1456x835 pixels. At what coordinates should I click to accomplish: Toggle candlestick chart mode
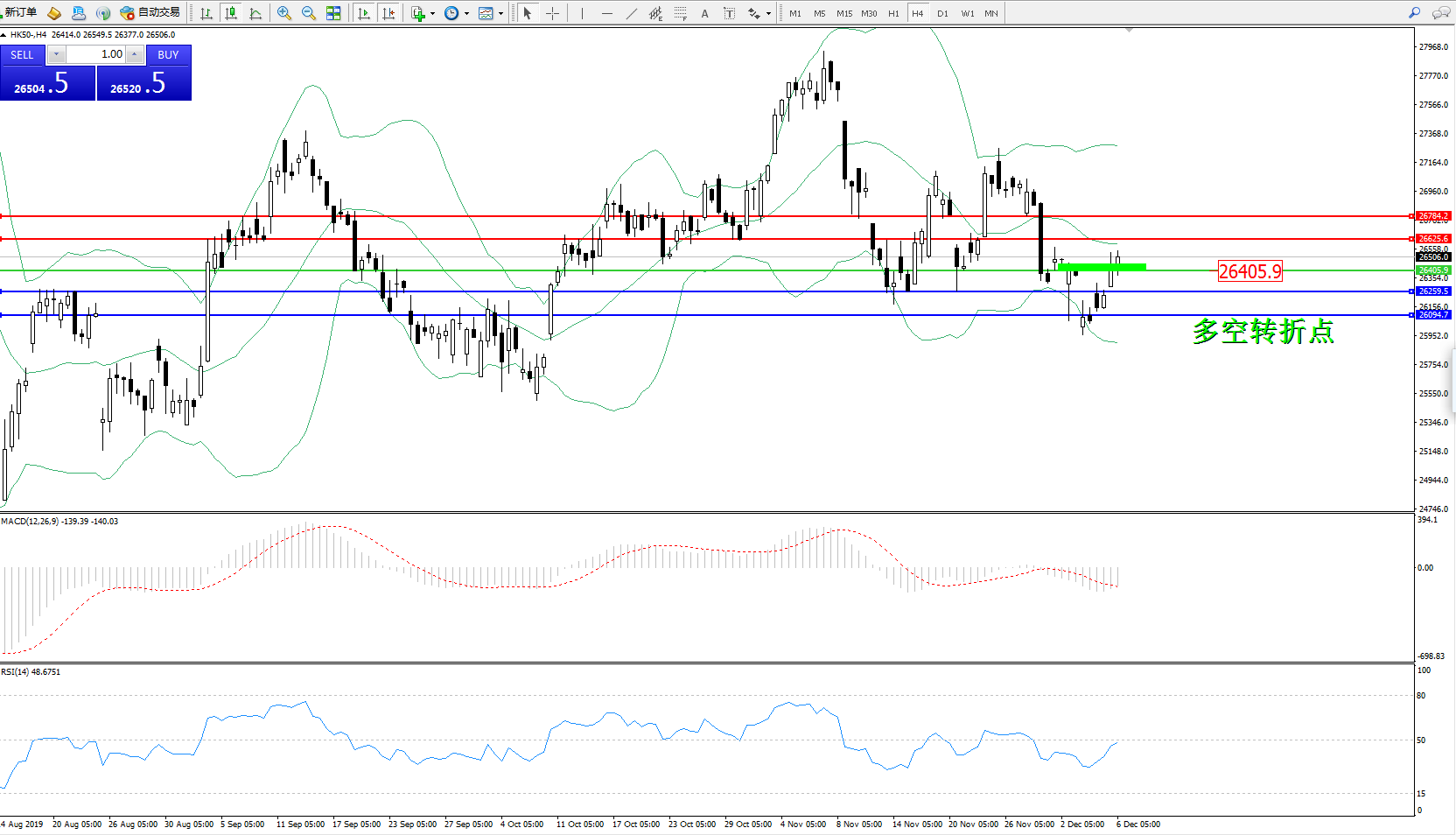pos(231,13)
